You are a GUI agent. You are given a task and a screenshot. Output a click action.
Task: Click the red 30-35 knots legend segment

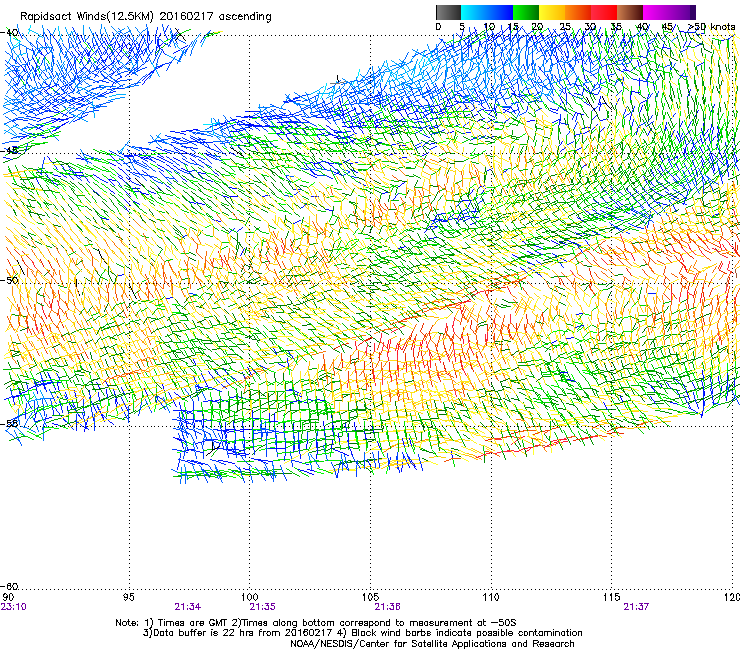[x=604, y=12]
